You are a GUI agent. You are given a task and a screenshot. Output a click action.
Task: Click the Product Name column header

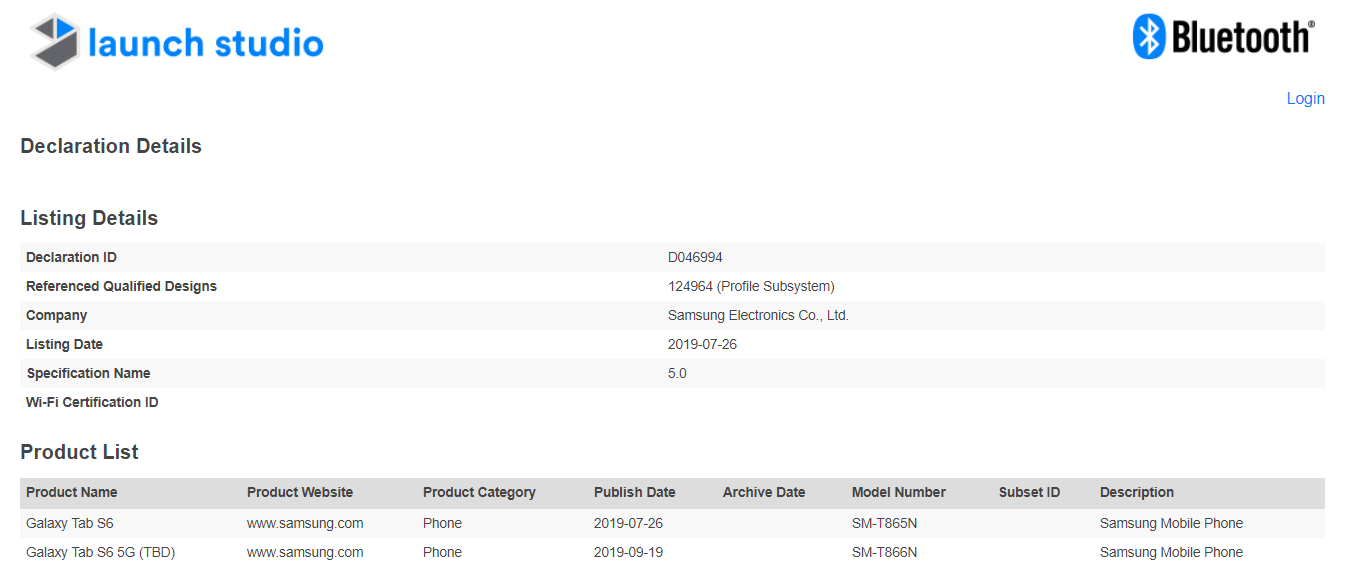click(x=71, y=492)
